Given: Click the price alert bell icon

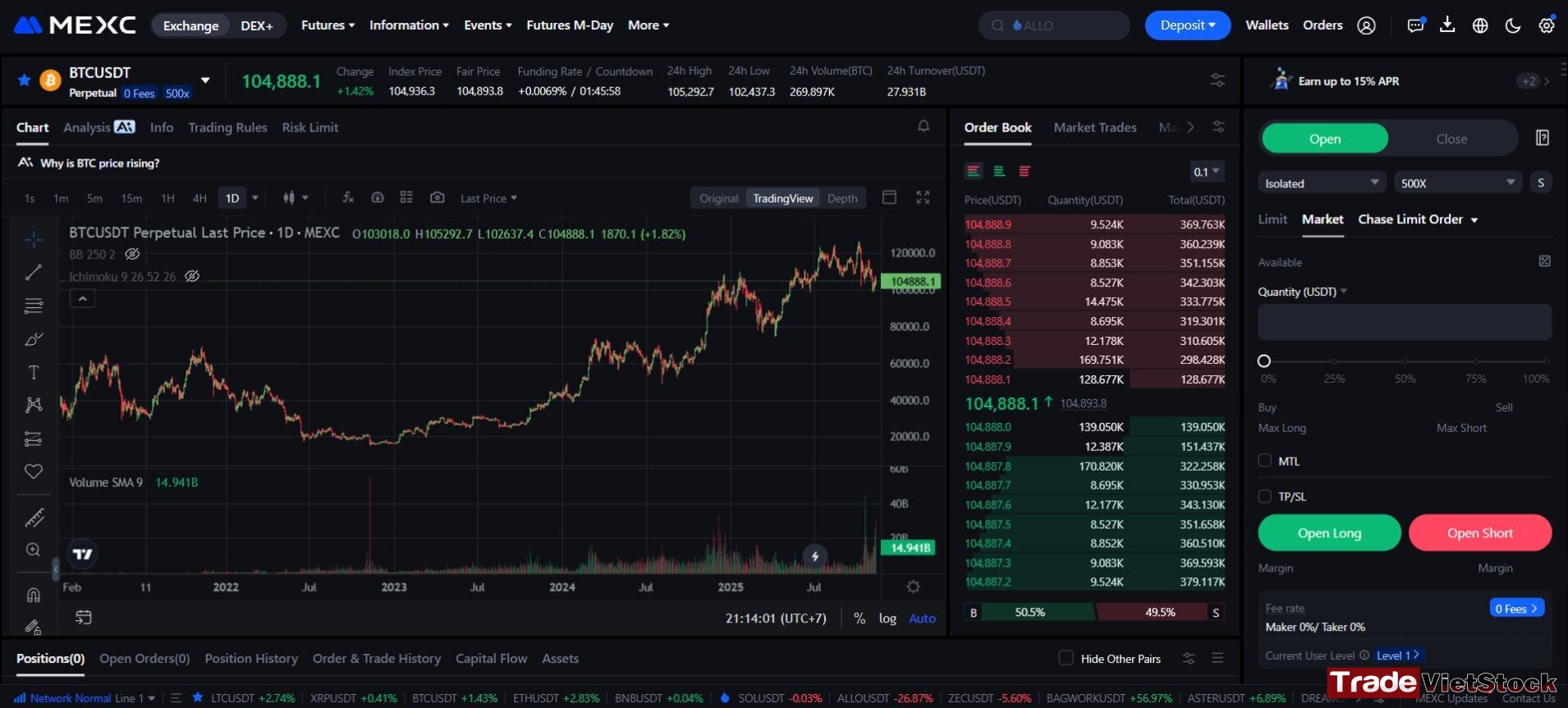Looking at the screenshot, I should [x=924, y=126].
